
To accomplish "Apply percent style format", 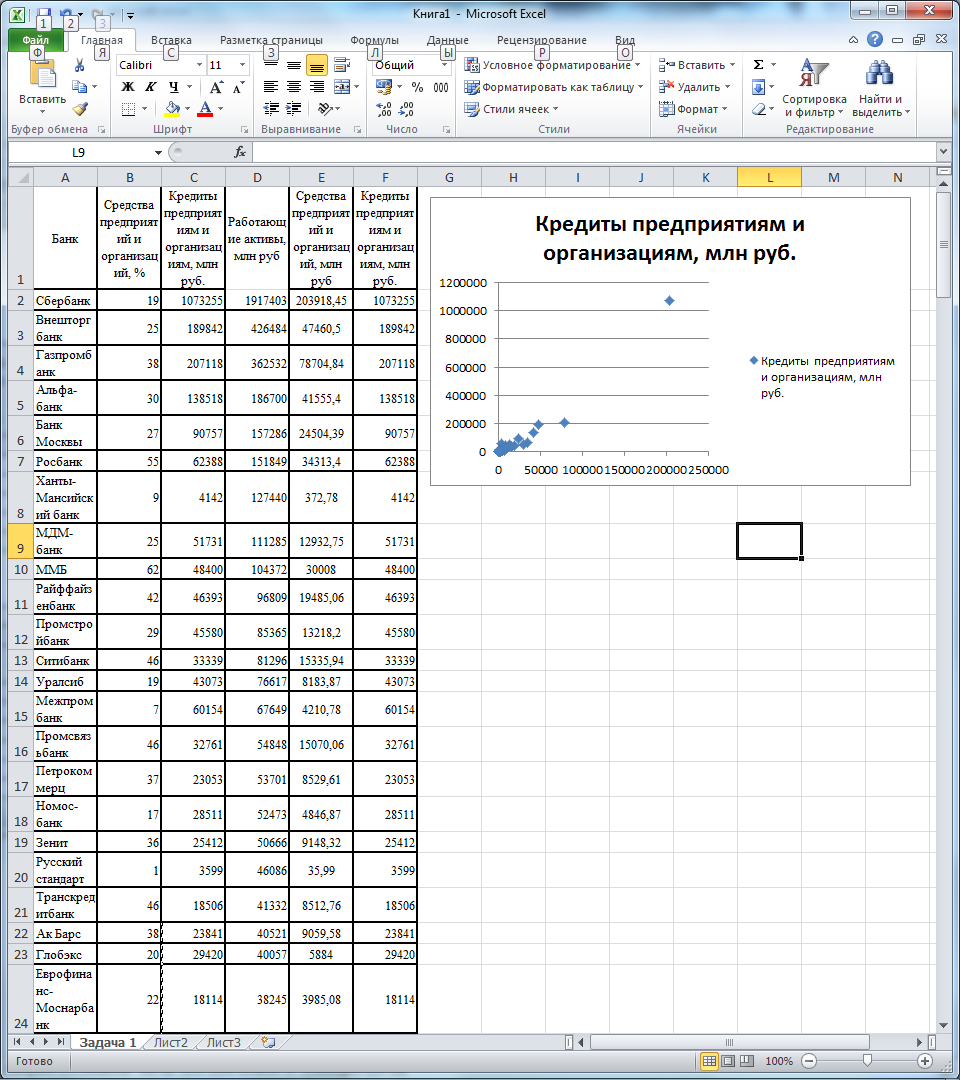I will coord(417,87).
